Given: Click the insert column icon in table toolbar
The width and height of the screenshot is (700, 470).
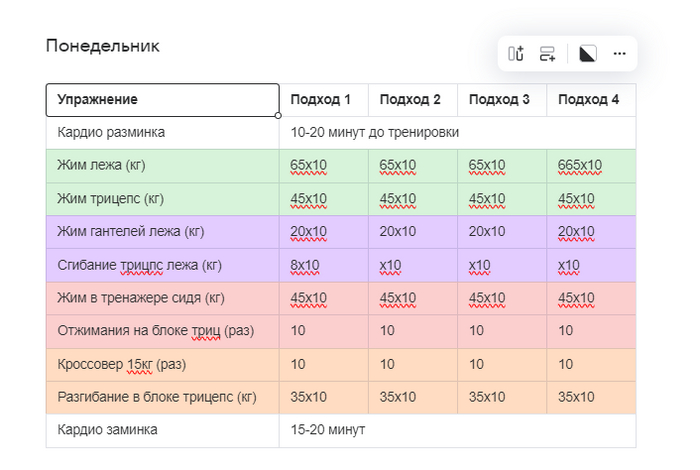Looking at the screenshot, I should (x=516, y=54).
